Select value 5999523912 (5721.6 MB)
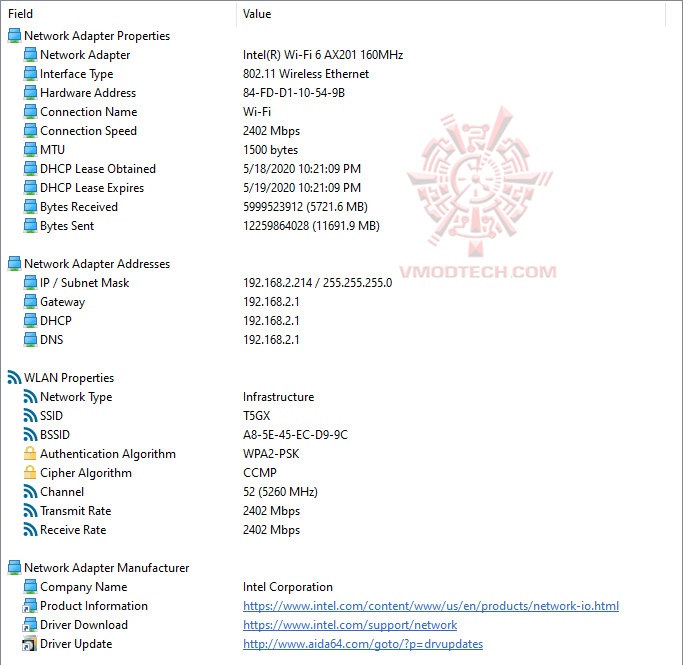 (305, 207)
